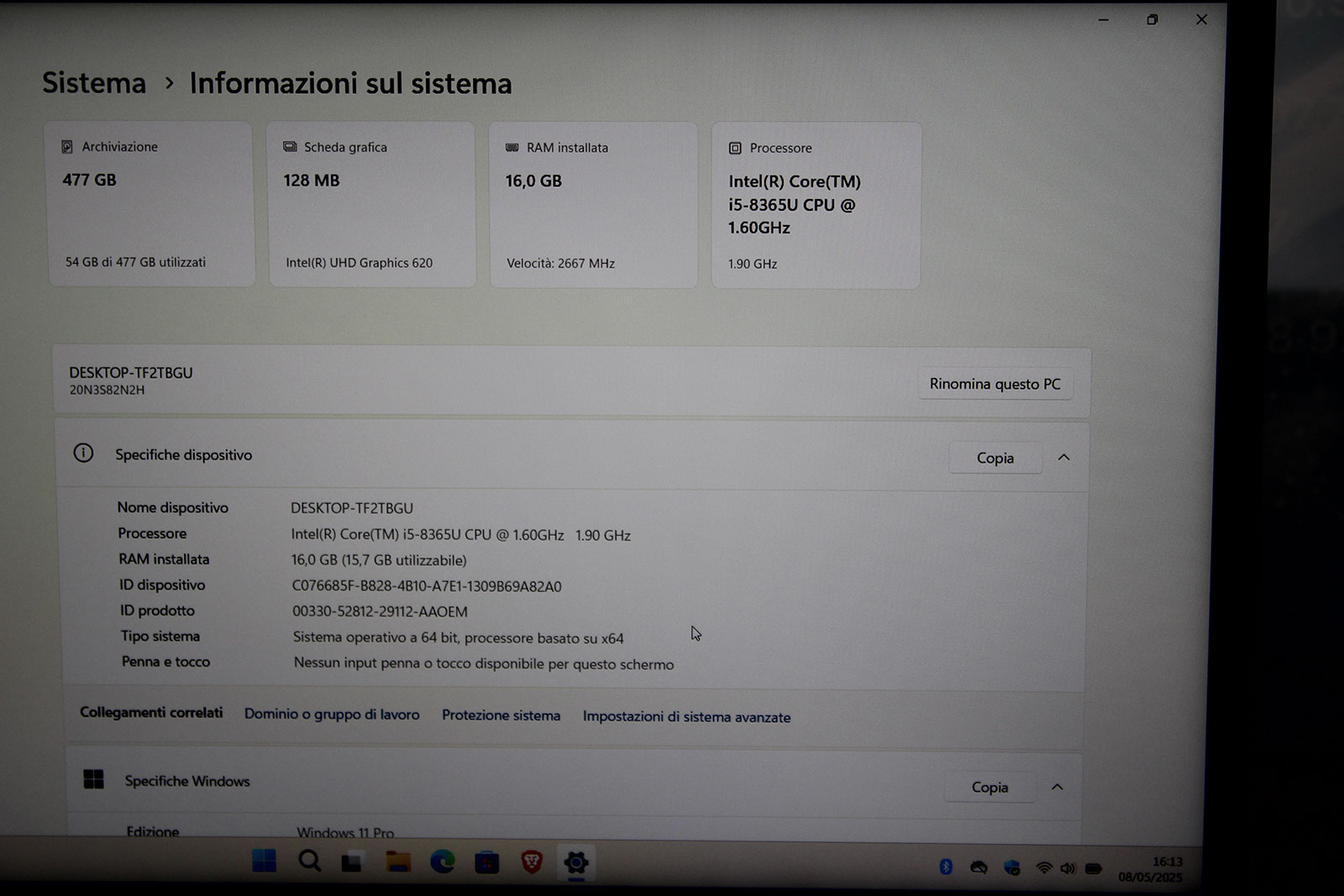Open the Protezione sistema link
The width and height of the screenshot is (1344, 896).
tap(501, 715)
